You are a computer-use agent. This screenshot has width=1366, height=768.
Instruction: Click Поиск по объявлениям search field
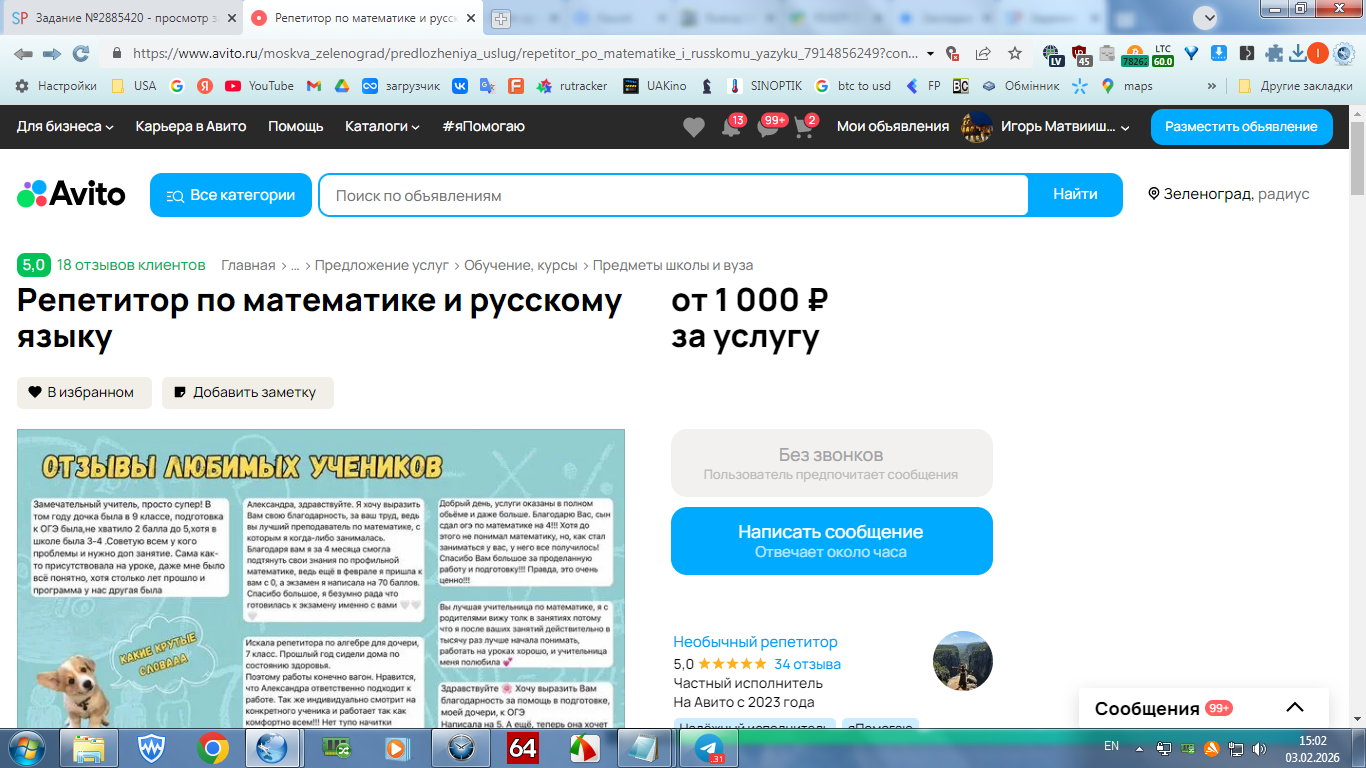click(674, 195)
